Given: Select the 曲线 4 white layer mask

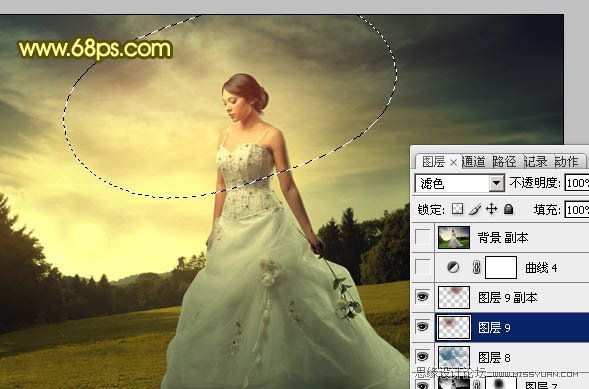Looking at the screenshot, I should point(501,267).
